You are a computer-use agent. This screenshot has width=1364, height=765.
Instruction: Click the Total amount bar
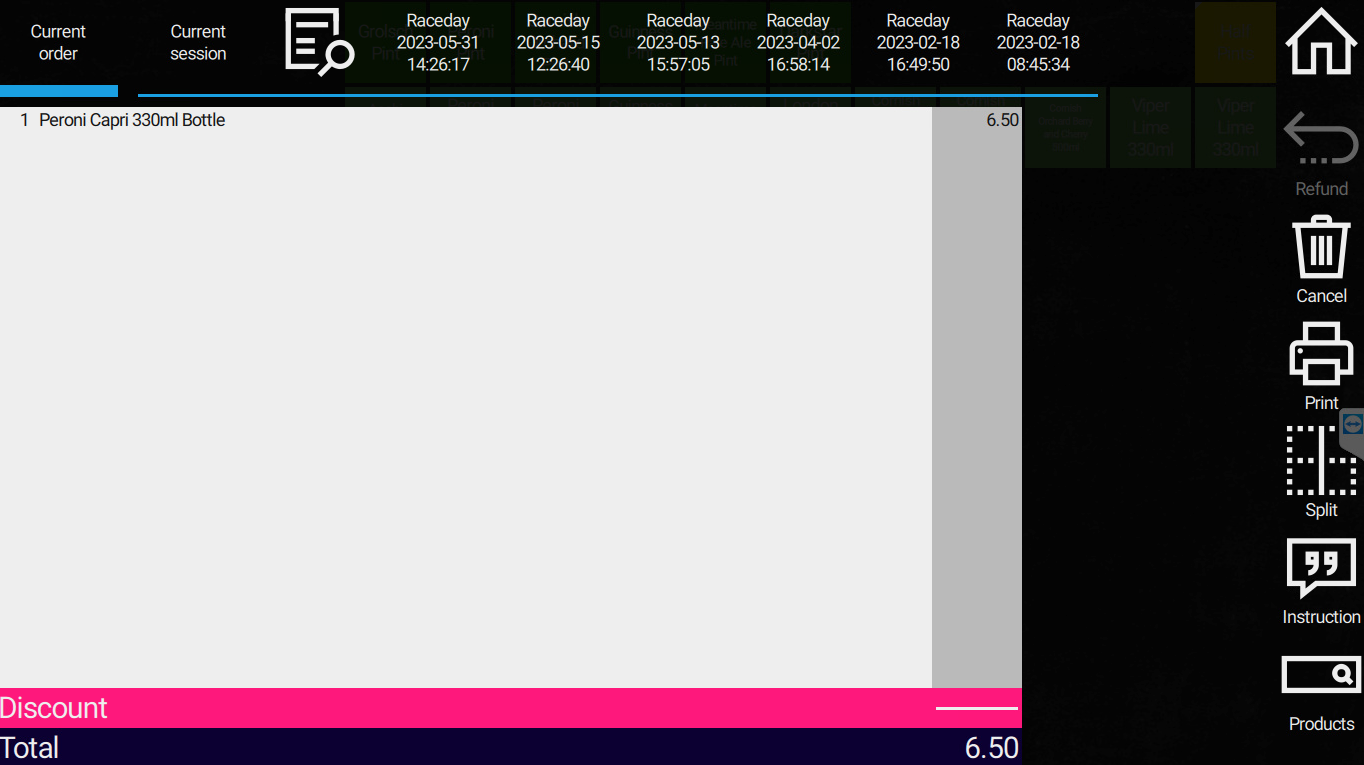tap(510, 747)
